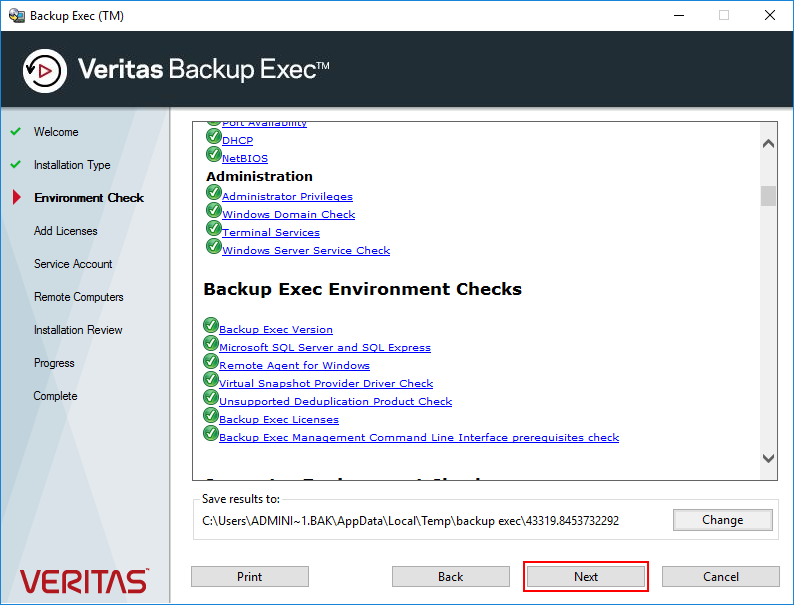Open the Administrator Privileges link
Viewport: 794px width, 605px height.
coord(288,196)
